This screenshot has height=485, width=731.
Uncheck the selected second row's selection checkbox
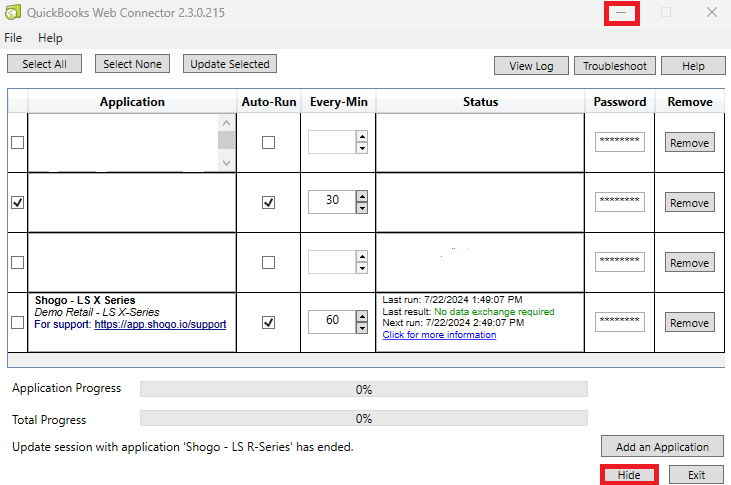pyautogui.click(x=18, y=202)
